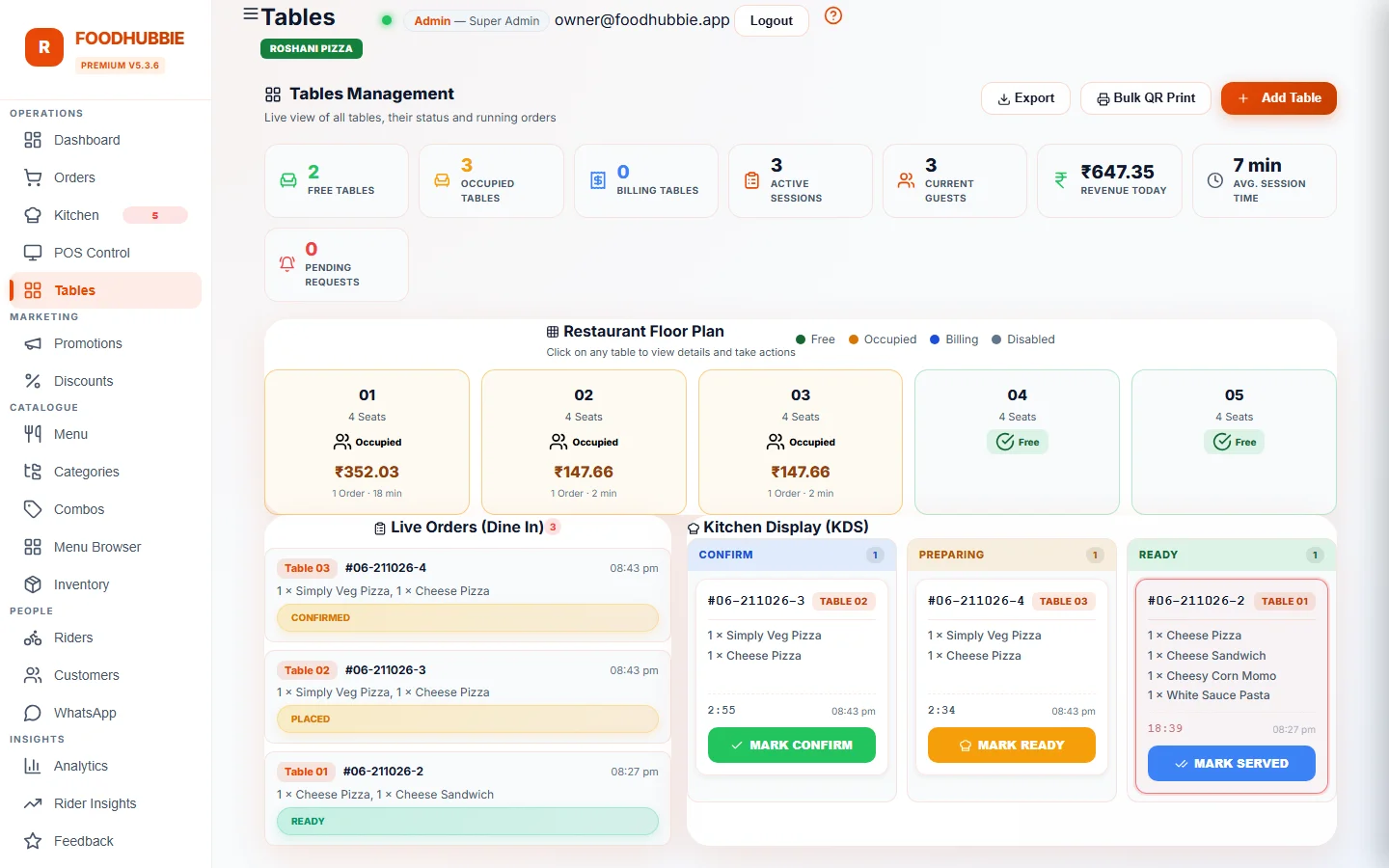Click the Riders bike icon
Screen dimensions: 1389x868
33,637
